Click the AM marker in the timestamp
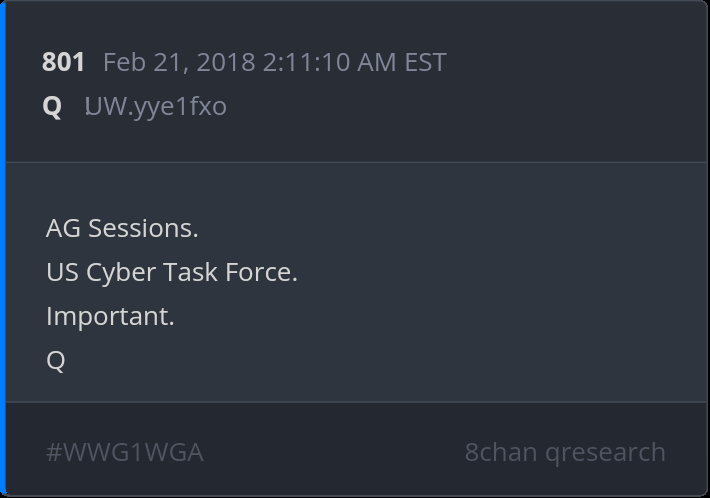 coord(379,62)
